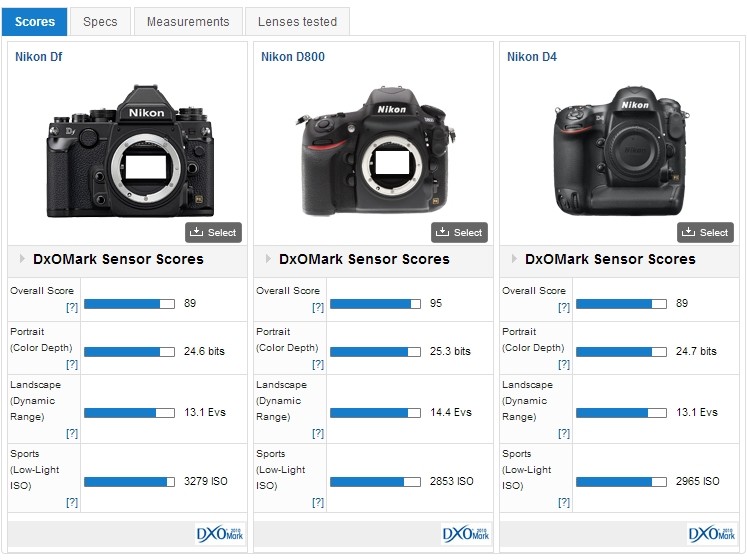Screen dimensions: 747x560
Task: Click the DxOMark logo under Nikon D800
Action: (x=463, y=533)
